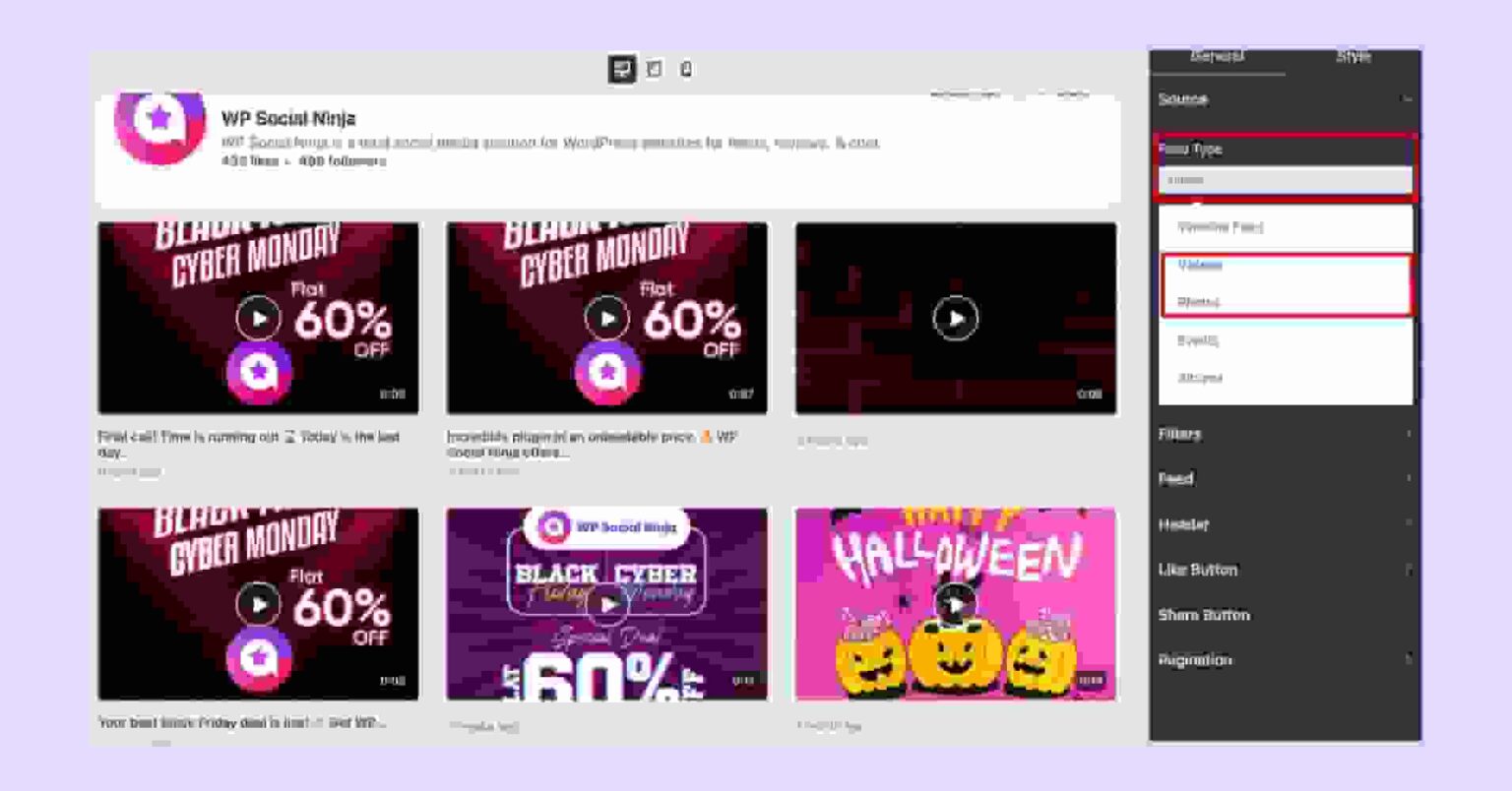This screenshot has width=1512, height=791.
Task: Switch to mobile preview mode
Action: 686,69
